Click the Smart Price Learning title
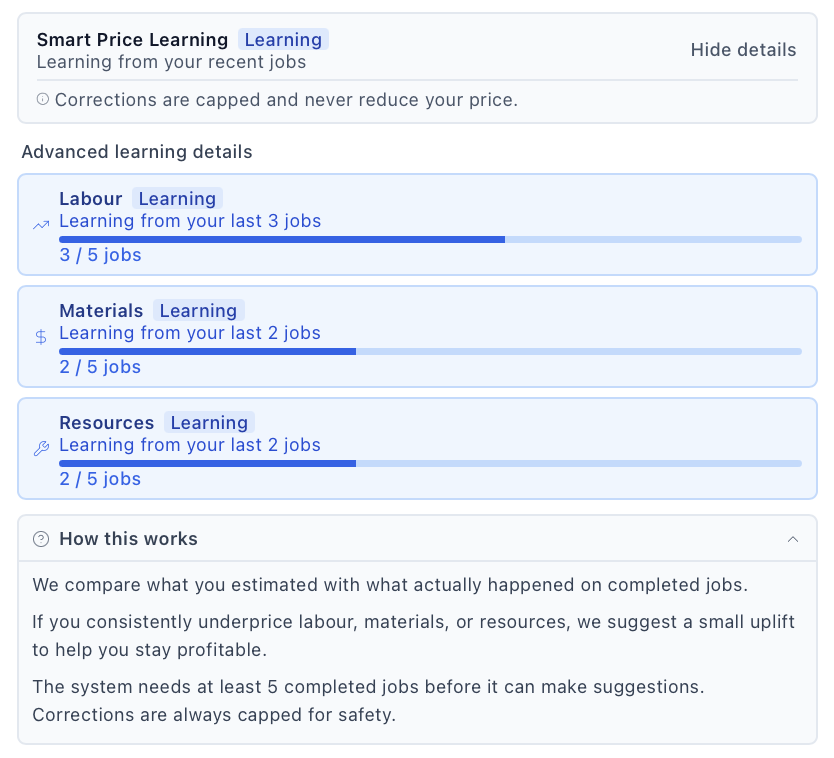The width and height of the screenshot is (834, 758). pyautogui.click(x=132, y=39)
